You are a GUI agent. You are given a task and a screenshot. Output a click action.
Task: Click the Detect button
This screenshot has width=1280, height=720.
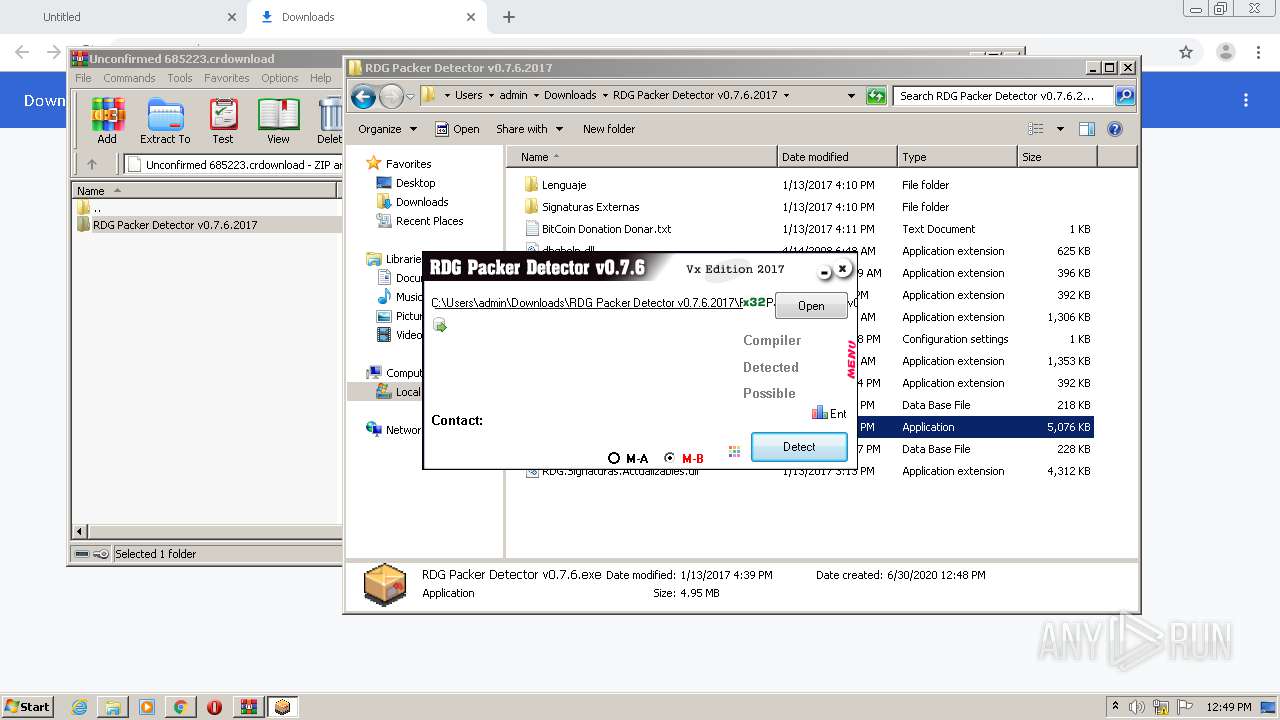click(799, 447)
